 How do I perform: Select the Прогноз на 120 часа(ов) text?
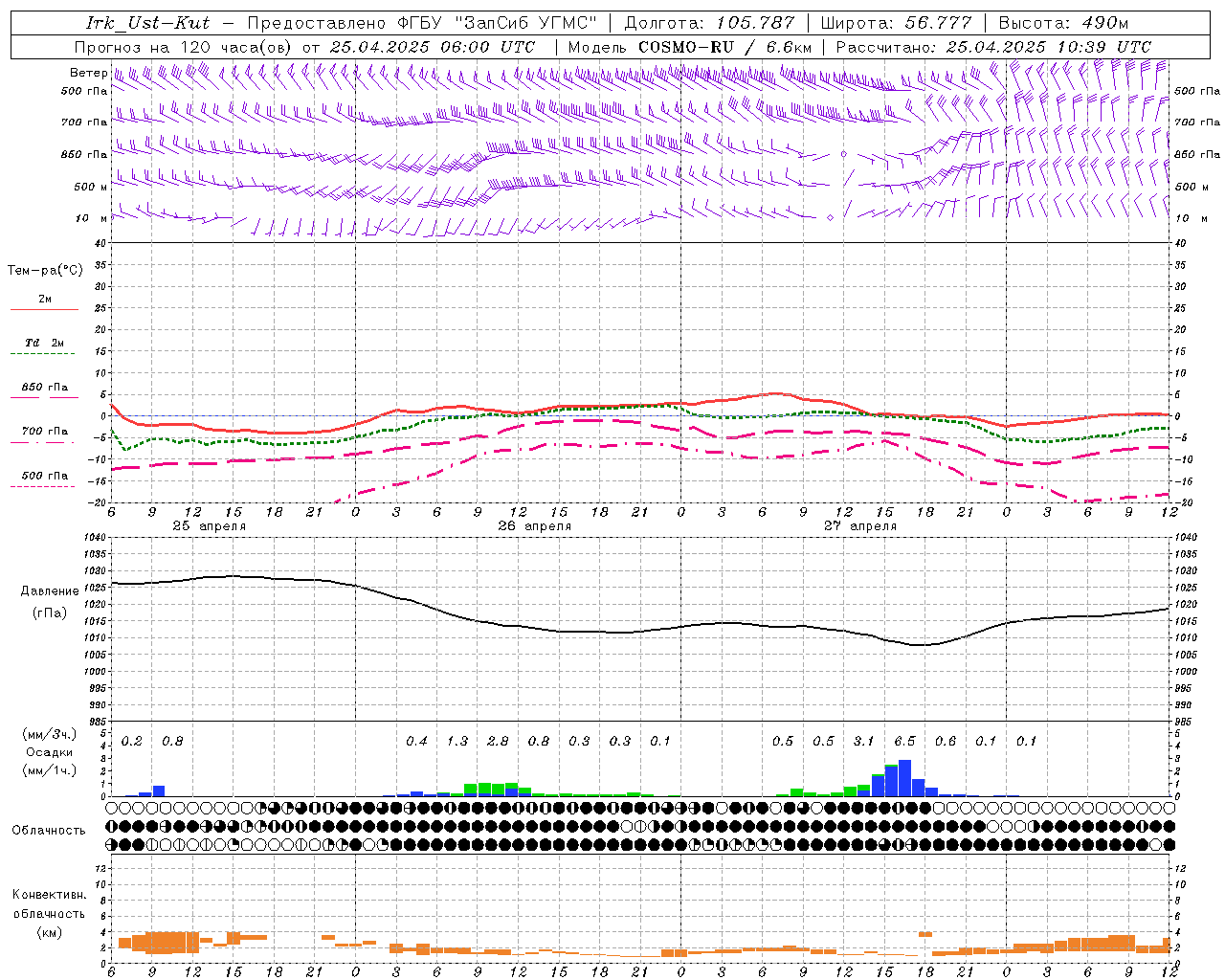(185, 47)
